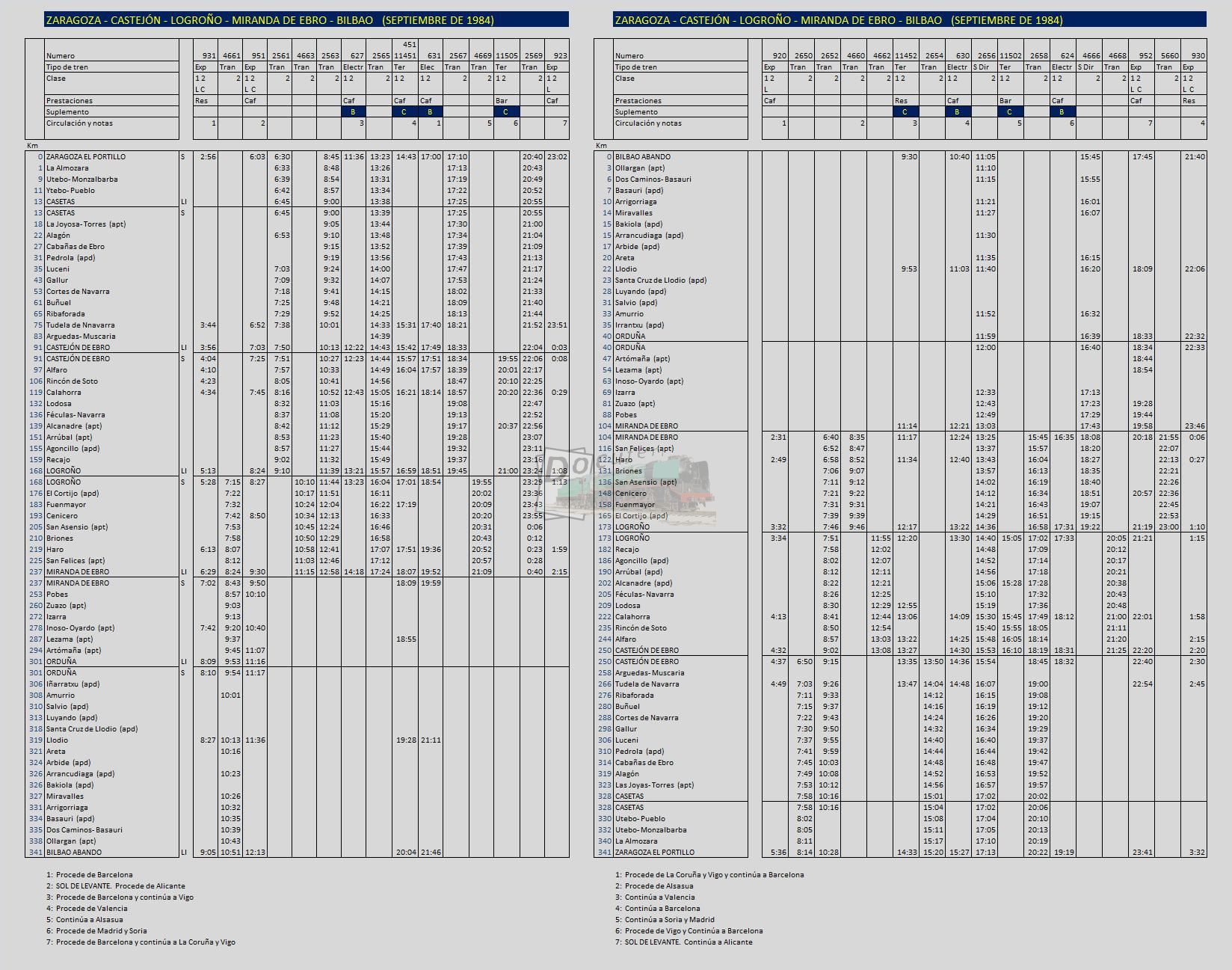
Task: Click the blue supplement C cell for train 11452
Action: tap(905, 112)
